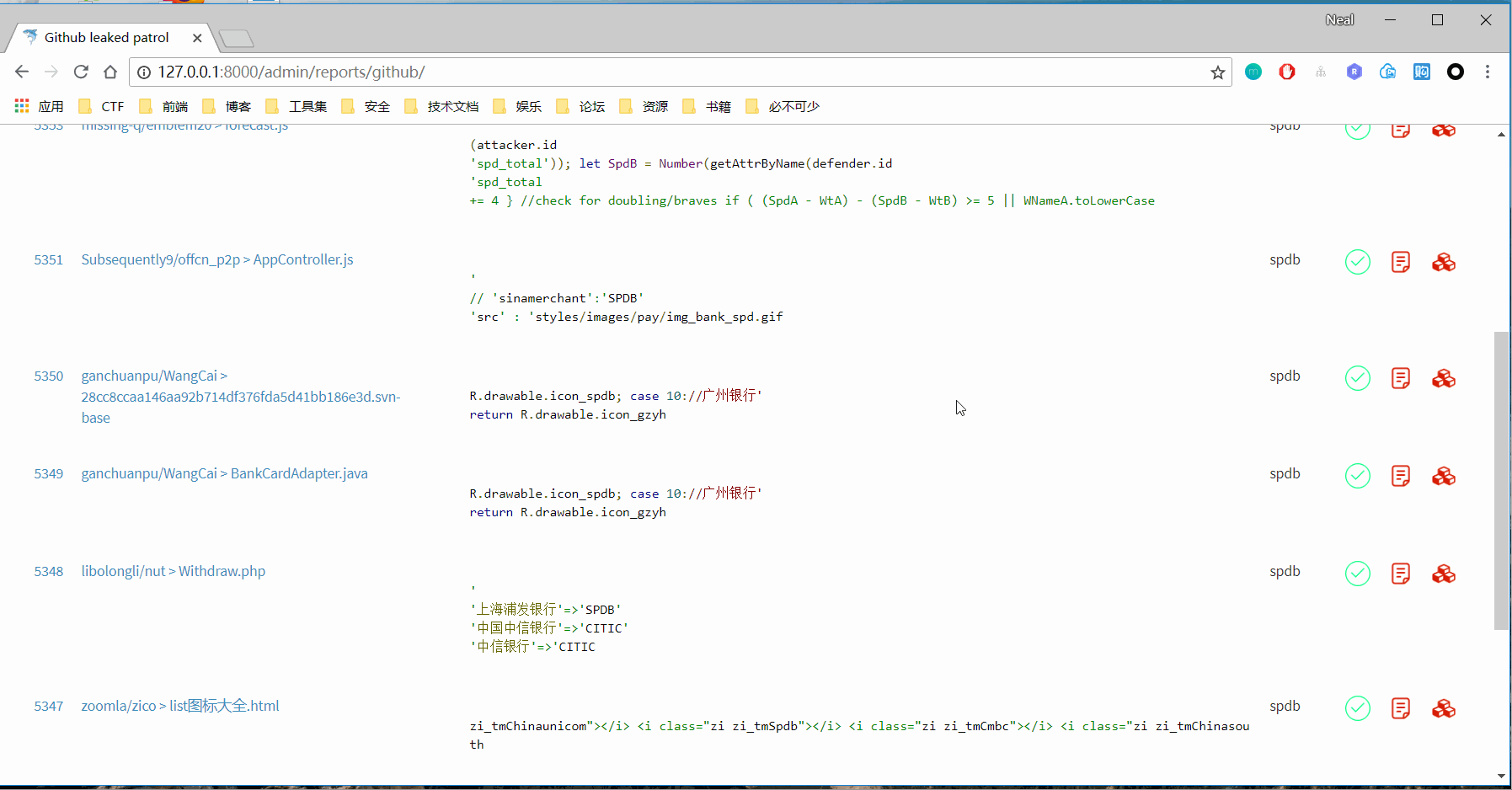Click red cubes icon for row 5347
The image size is (1512, 790).
(x=1444, y=708)
